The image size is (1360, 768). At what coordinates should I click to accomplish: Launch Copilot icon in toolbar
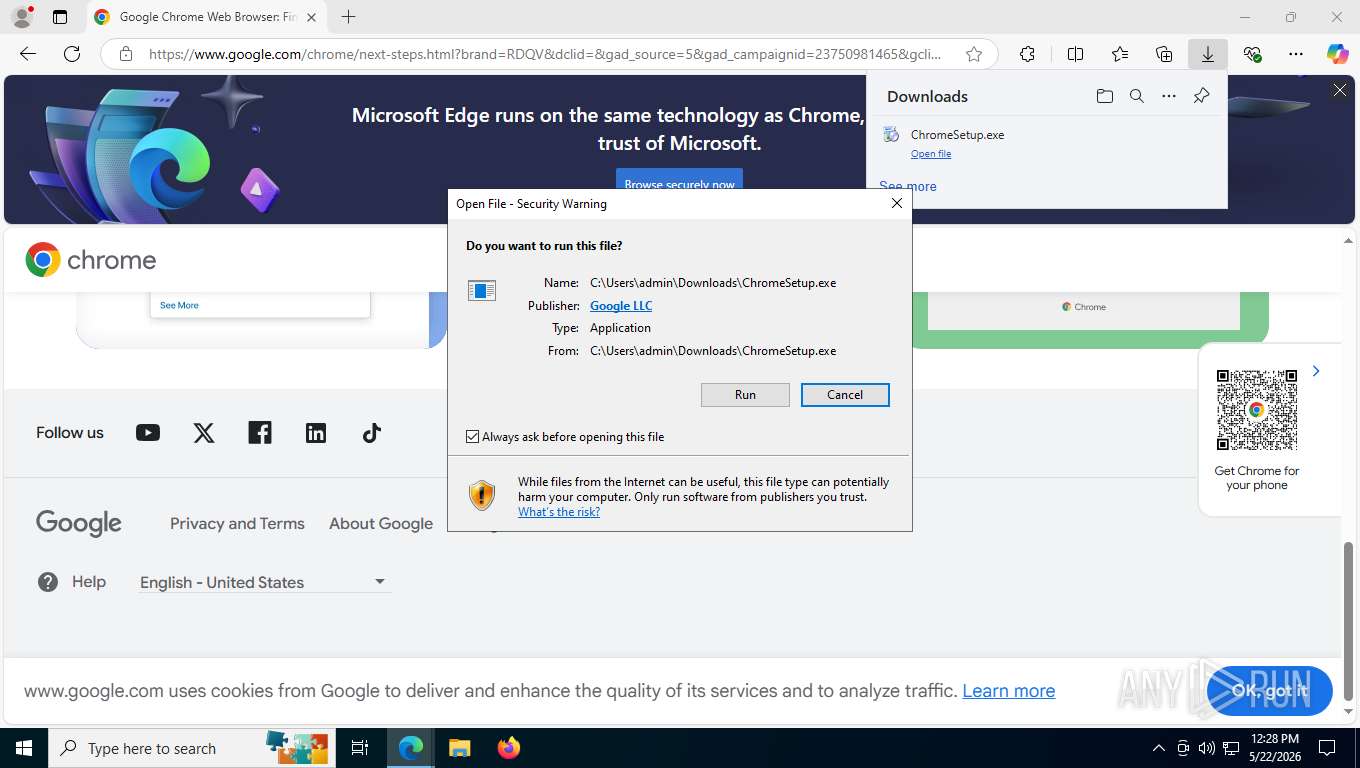tap(1338, 54)
